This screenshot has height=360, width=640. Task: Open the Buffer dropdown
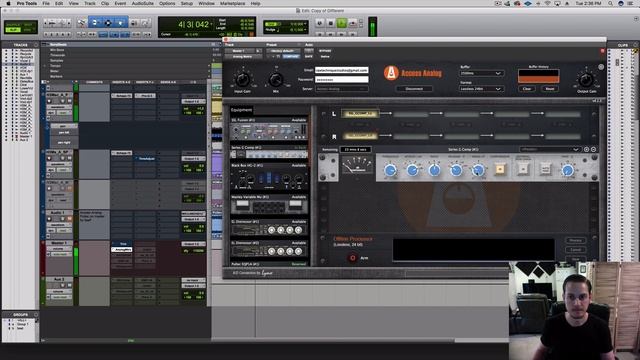(481, 73)
